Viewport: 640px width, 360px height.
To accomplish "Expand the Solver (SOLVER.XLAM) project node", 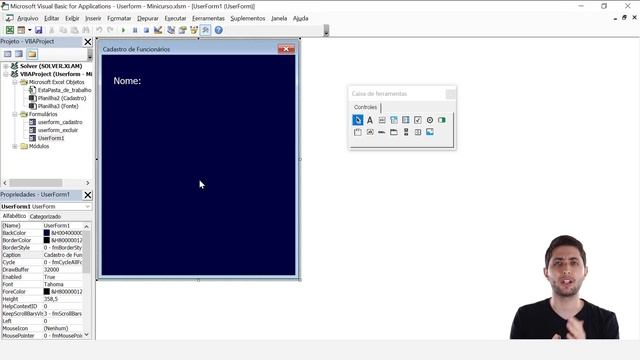I will 6,66.
